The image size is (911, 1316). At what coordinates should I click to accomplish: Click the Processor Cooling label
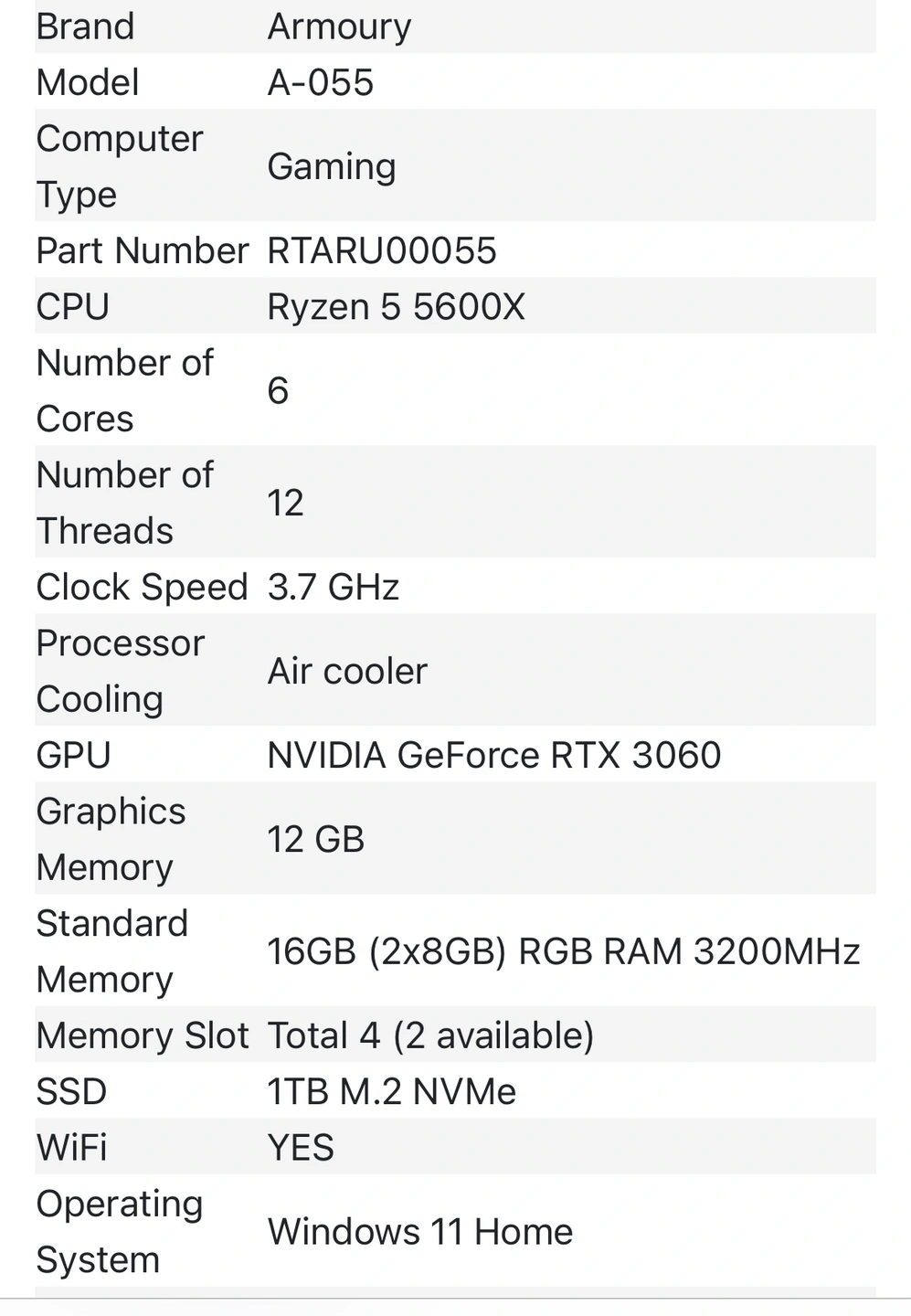click(x=120, y=671)
